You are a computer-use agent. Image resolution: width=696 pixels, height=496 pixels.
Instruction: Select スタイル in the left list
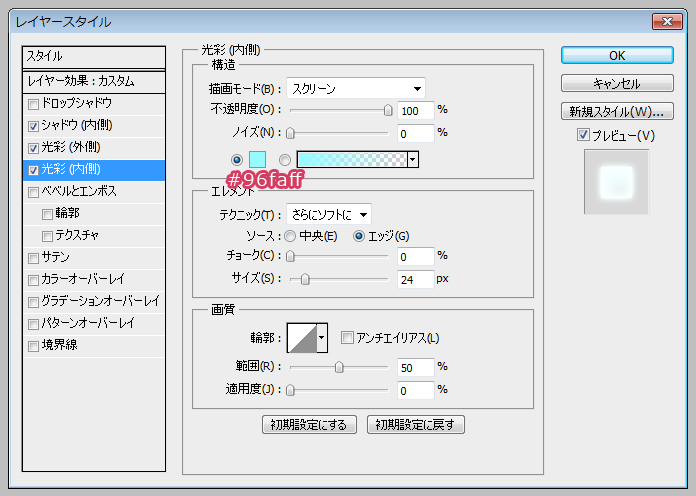coord(94,57)
